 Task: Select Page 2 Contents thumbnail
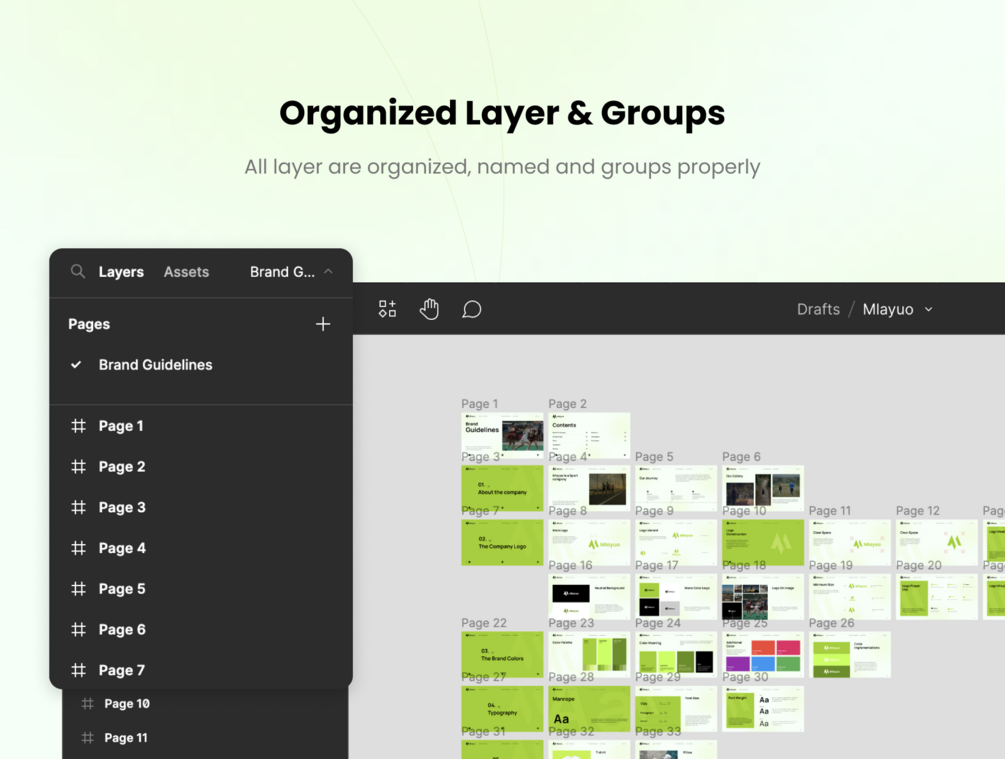click(x=589, y=435)
